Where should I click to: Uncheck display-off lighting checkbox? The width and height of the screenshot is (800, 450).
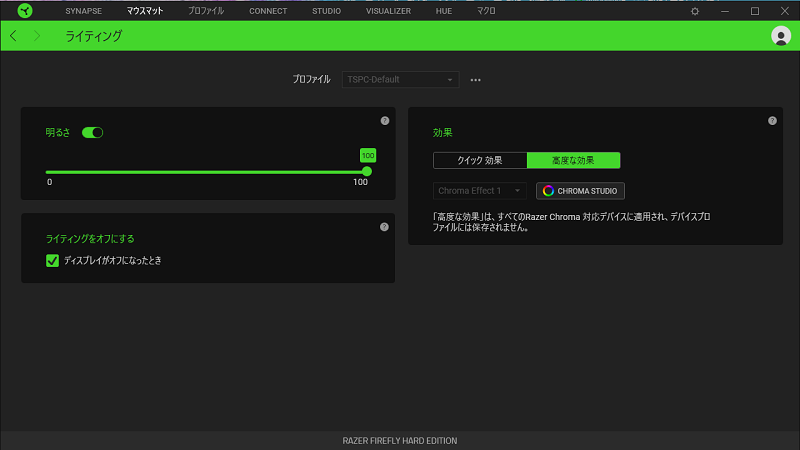[x=52, y=261]
